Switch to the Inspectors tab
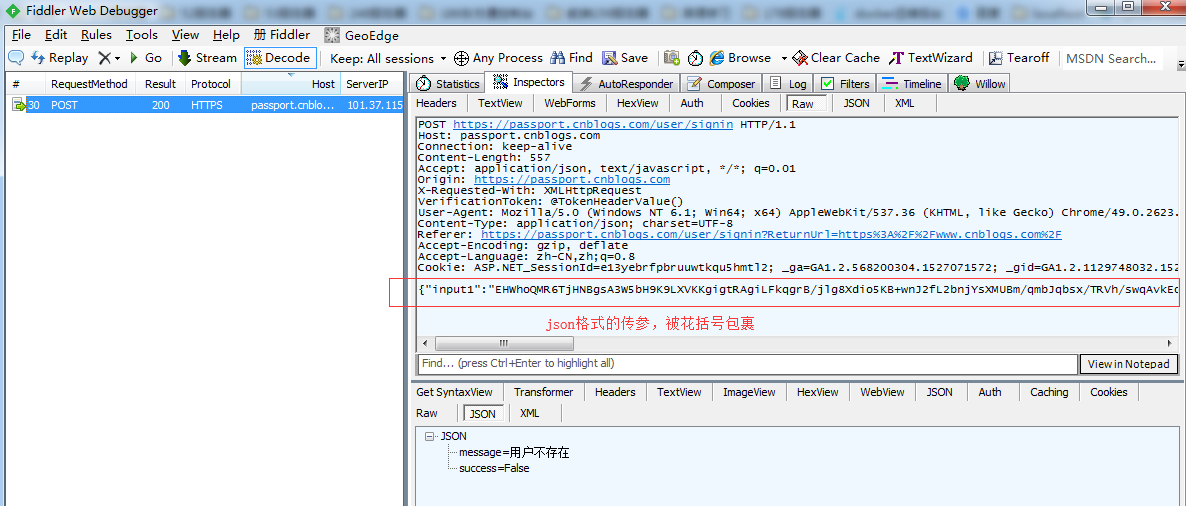Viewport: 1186px width, 506px height. tap(529, 82)
